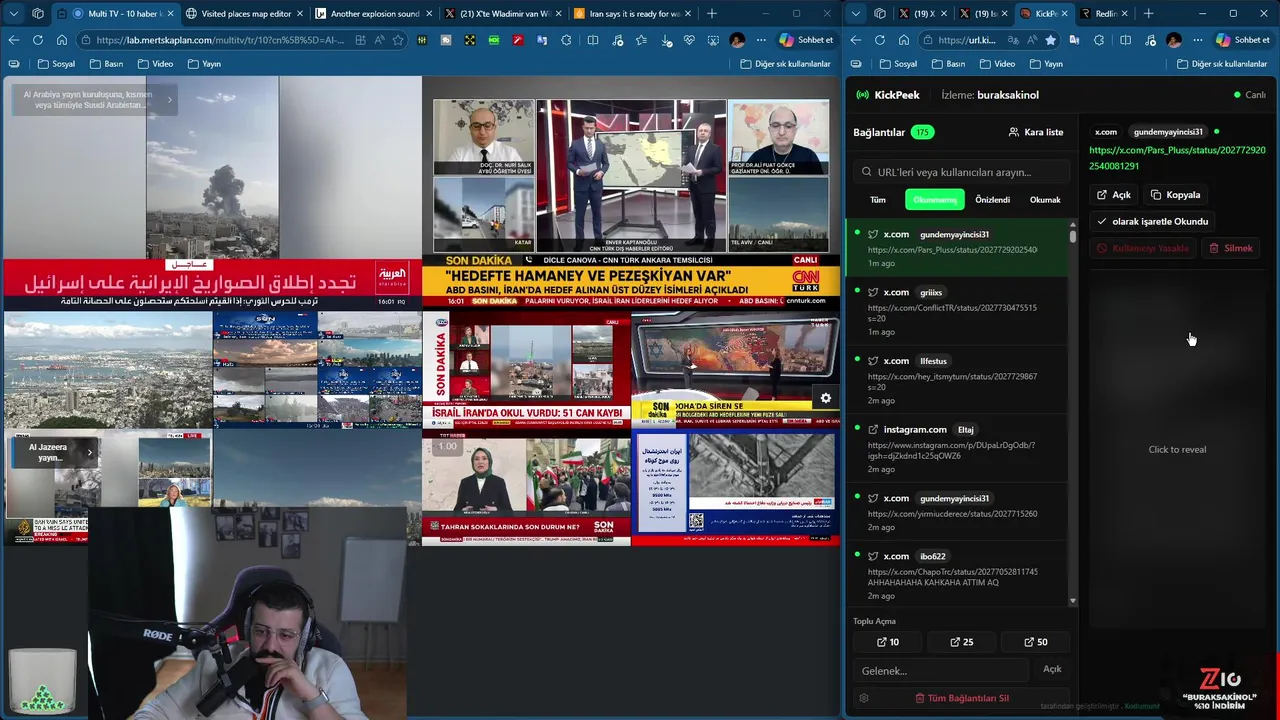Open extensions puzzle icon in left browser
Screen dimensions: 1280x720
(x=567, y=40)
